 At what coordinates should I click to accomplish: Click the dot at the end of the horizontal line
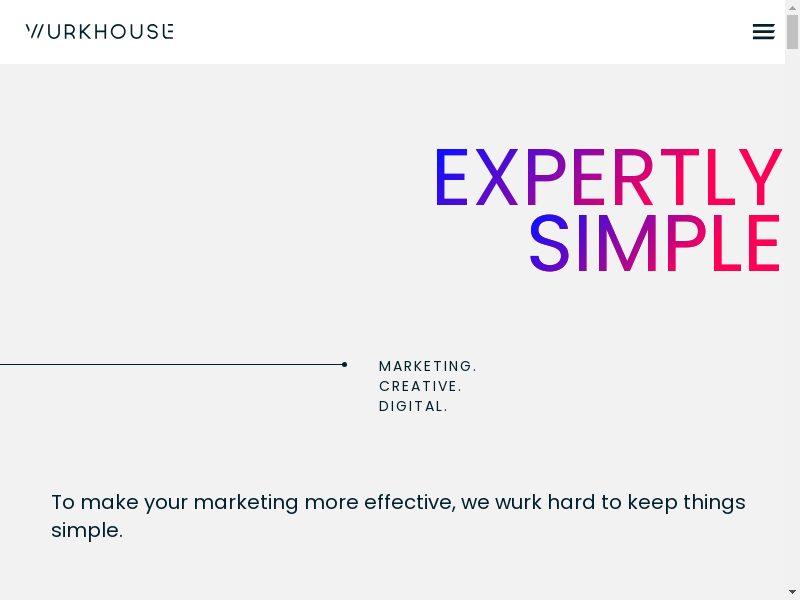(x=344, y=364)
